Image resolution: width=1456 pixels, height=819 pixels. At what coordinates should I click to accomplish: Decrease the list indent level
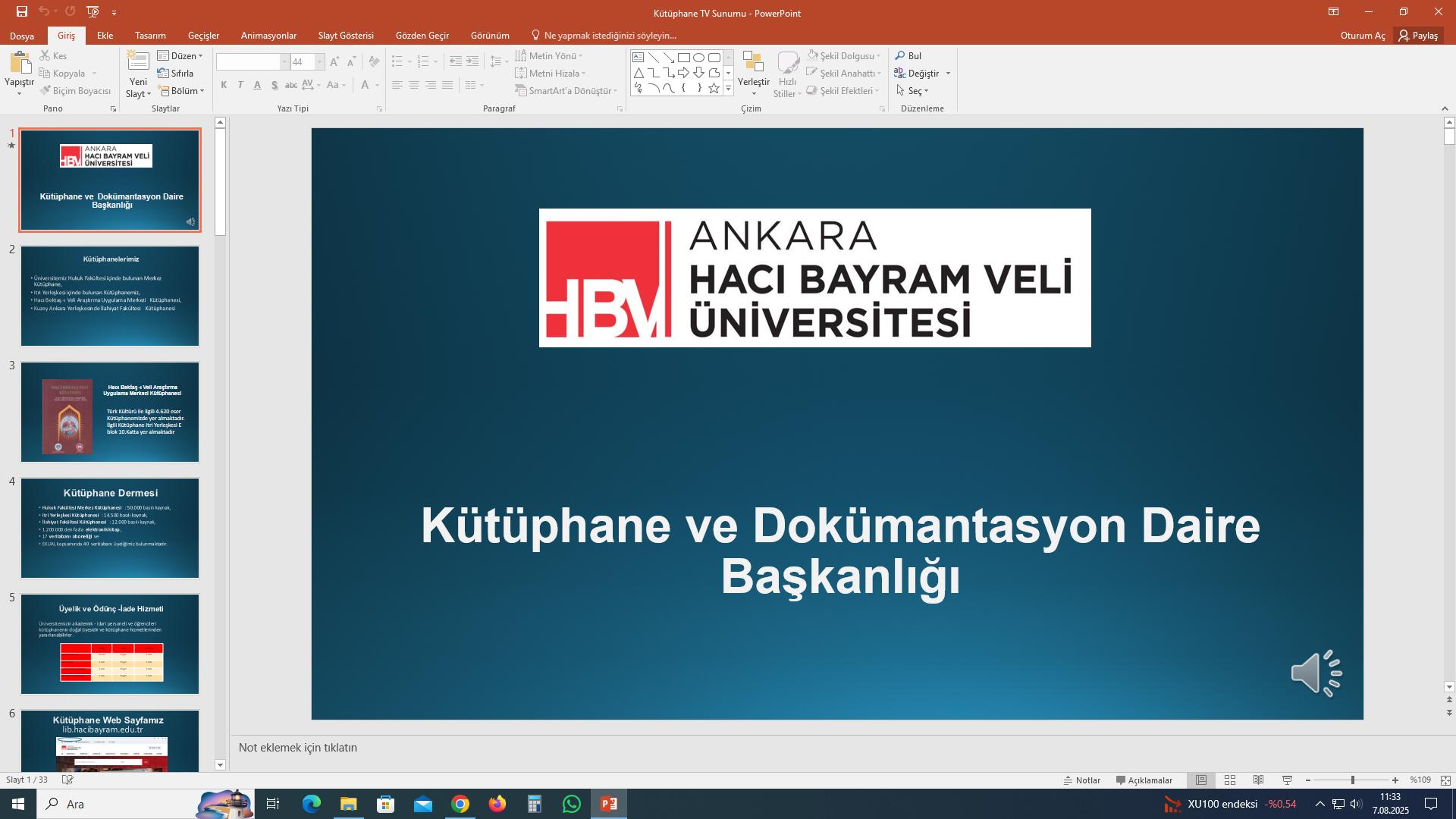[x=455, y=61]
